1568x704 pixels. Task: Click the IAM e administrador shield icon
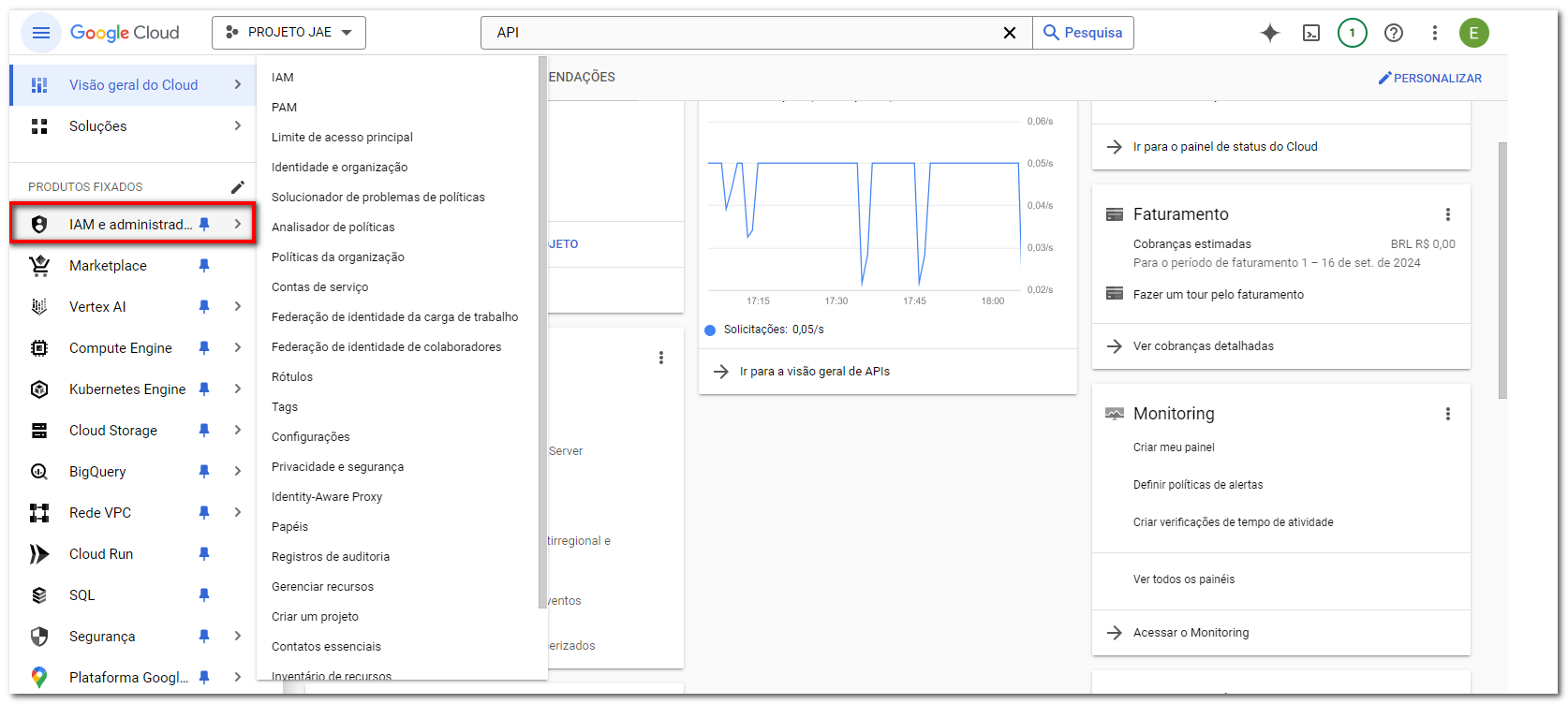point(39,225)
